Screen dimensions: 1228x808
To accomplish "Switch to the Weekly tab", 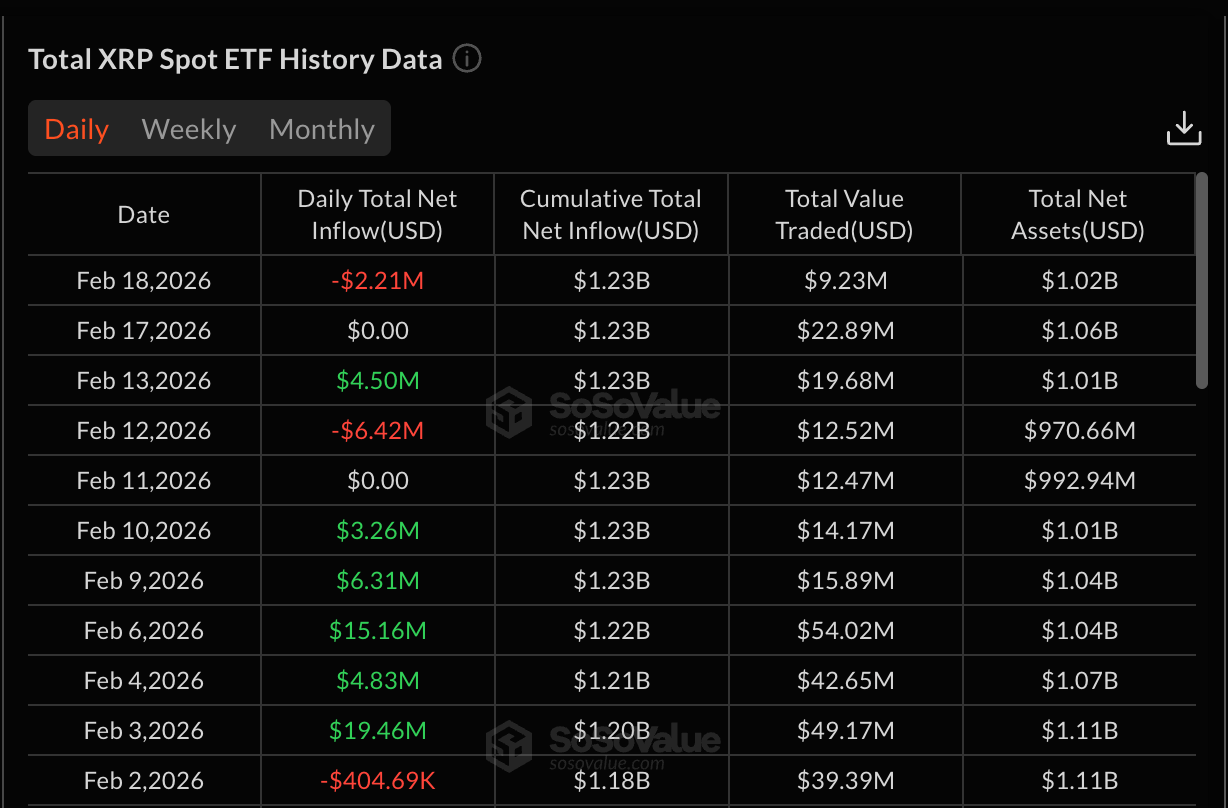I will point(189,129).
